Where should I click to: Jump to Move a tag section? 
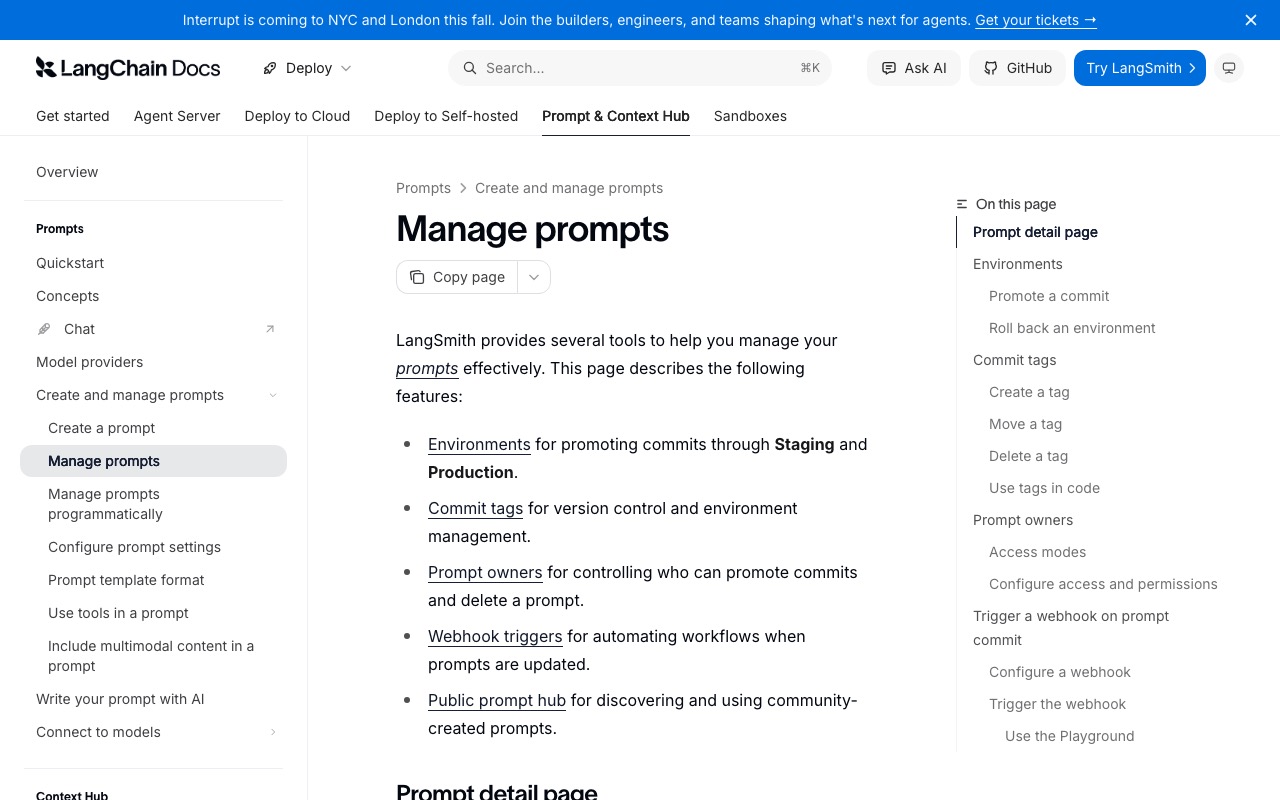pos(1025,424)
